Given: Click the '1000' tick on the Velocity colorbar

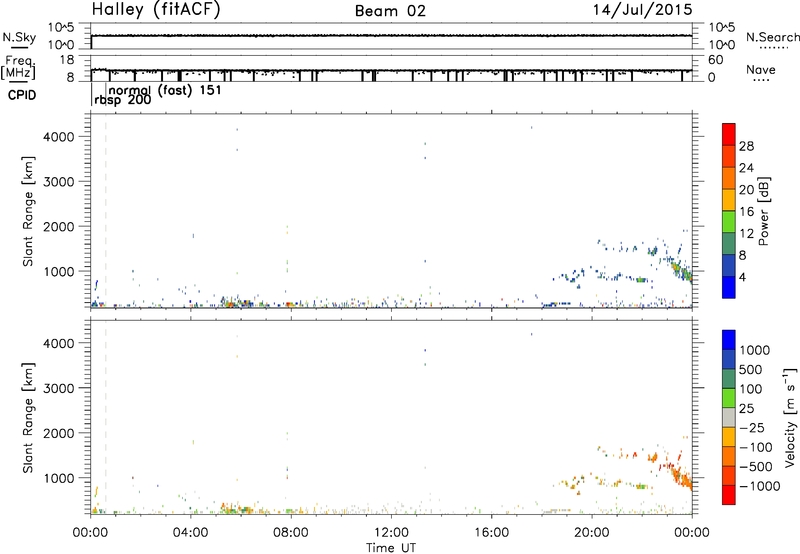Looking at the screenshot, I should (755, 350).
